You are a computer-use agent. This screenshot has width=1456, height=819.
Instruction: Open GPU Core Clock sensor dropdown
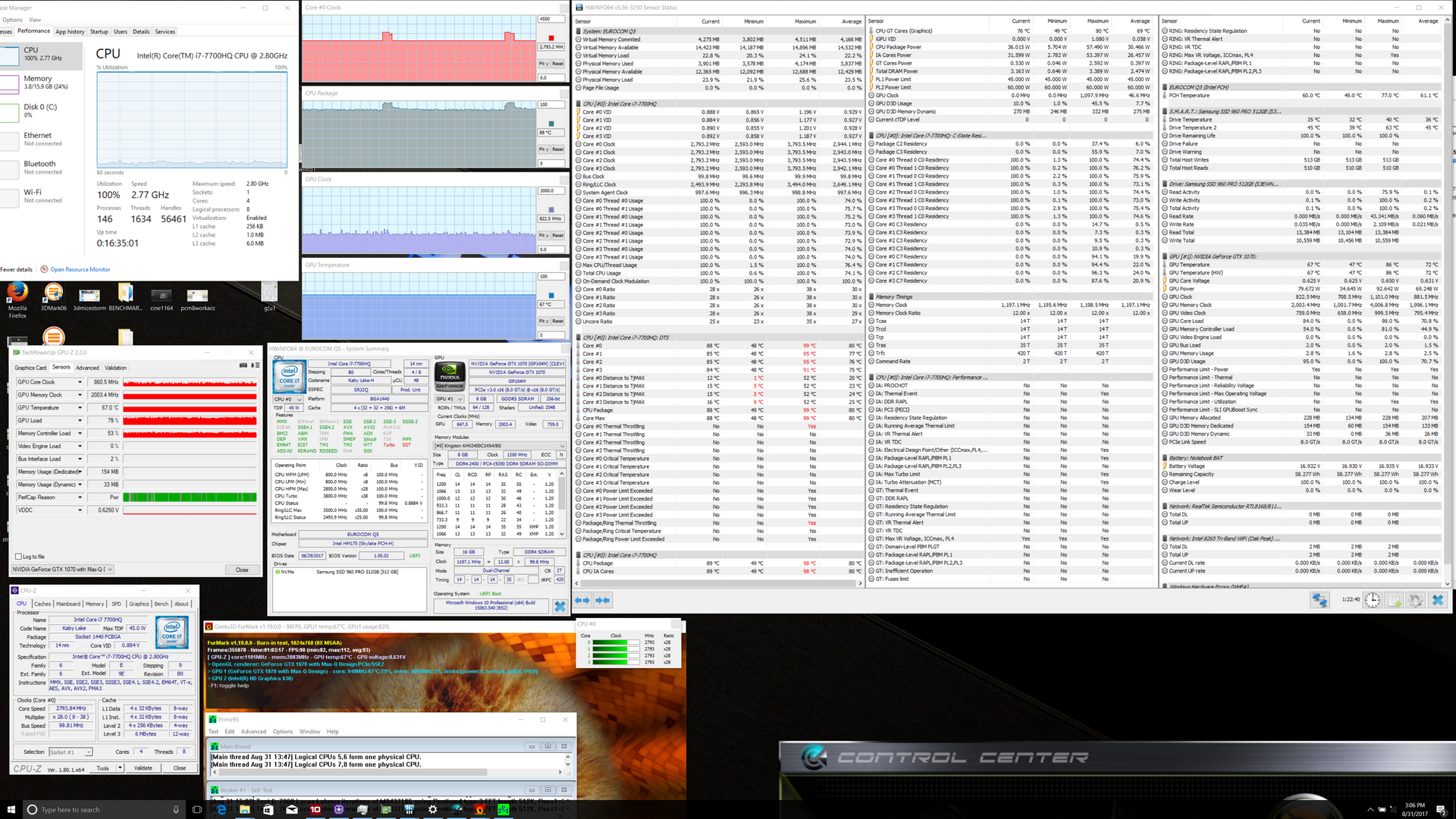tap(80, 382)
